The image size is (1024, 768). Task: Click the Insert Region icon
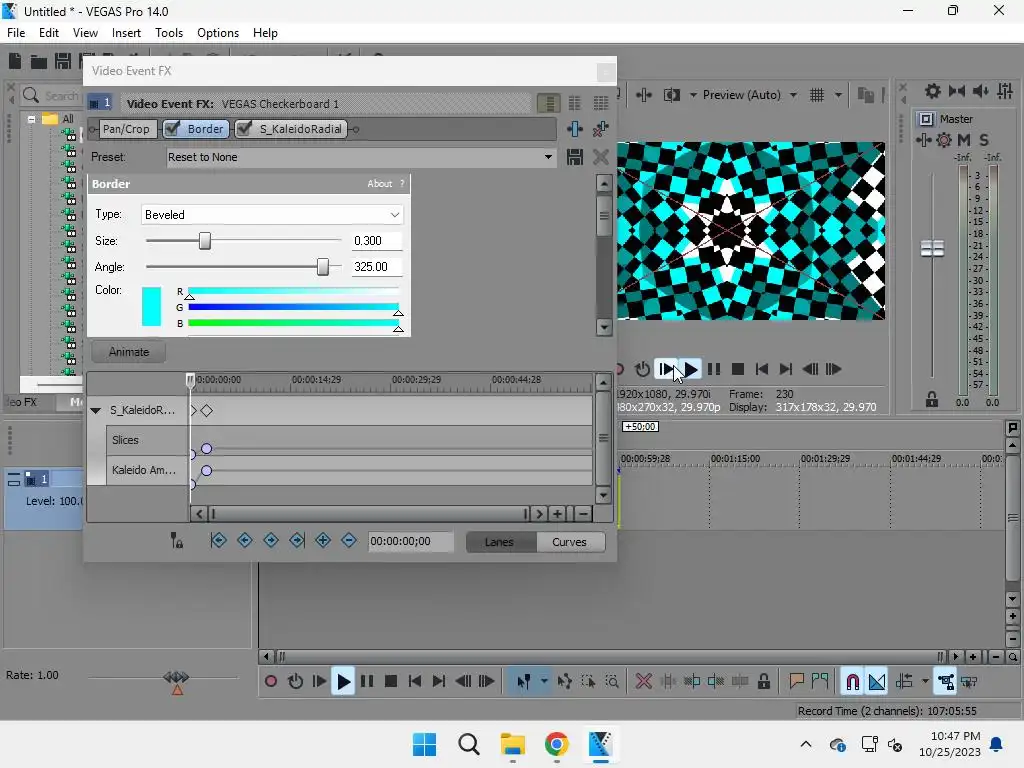click(820, 682)
